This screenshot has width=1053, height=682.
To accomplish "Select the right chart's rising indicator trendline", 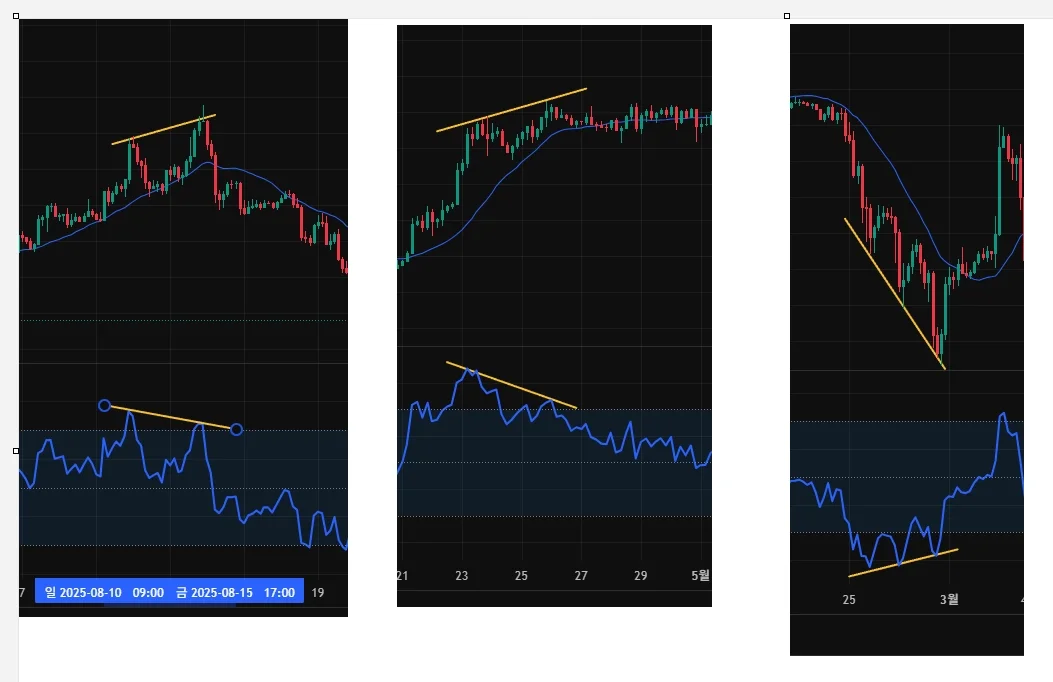I will (x=903, y=563).
